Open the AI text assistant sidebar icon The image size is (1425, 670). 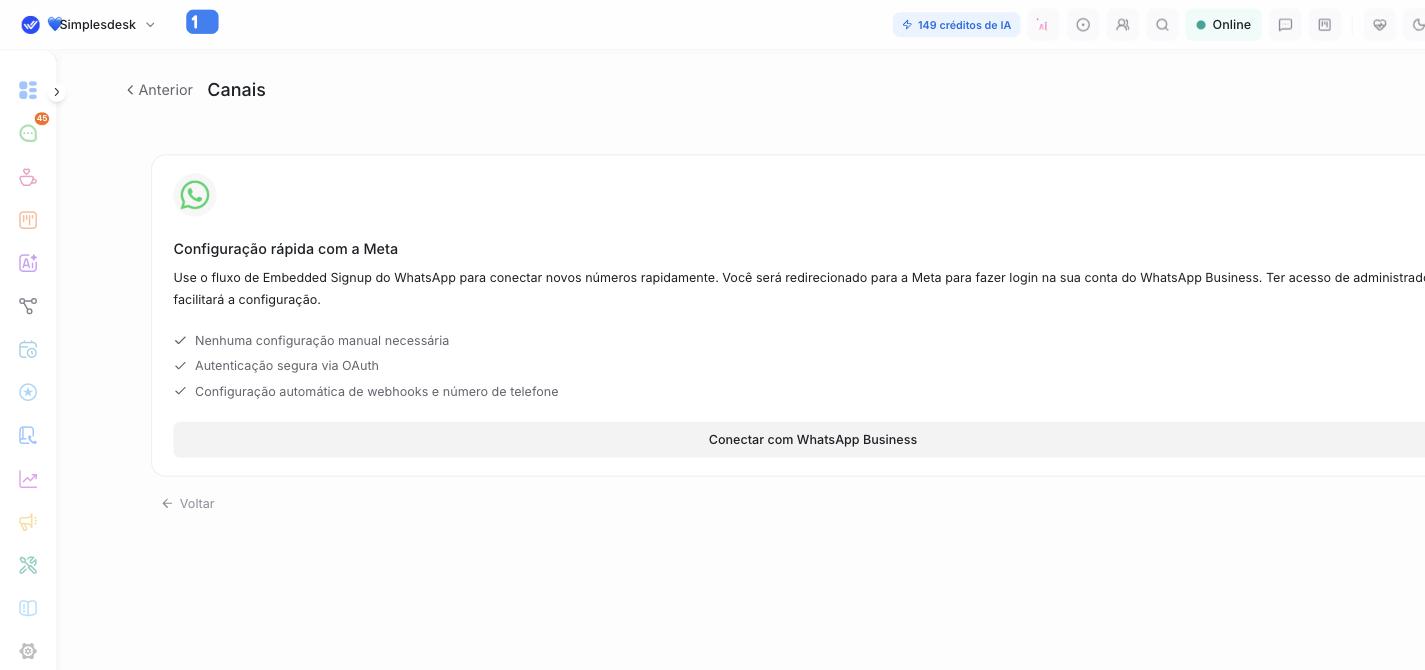tap(28, 263)
